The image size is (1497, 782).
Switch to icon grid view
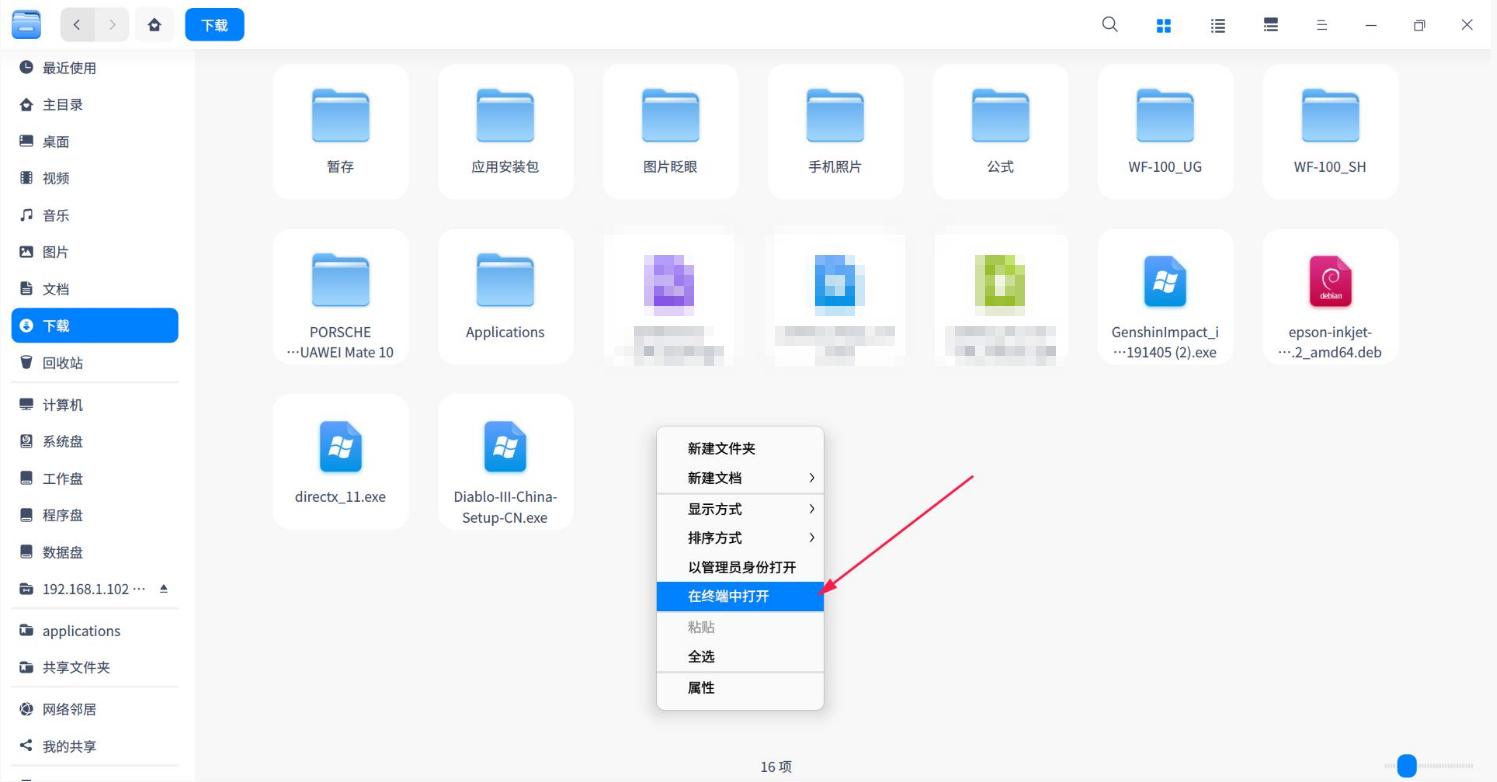pos(1163,25)
